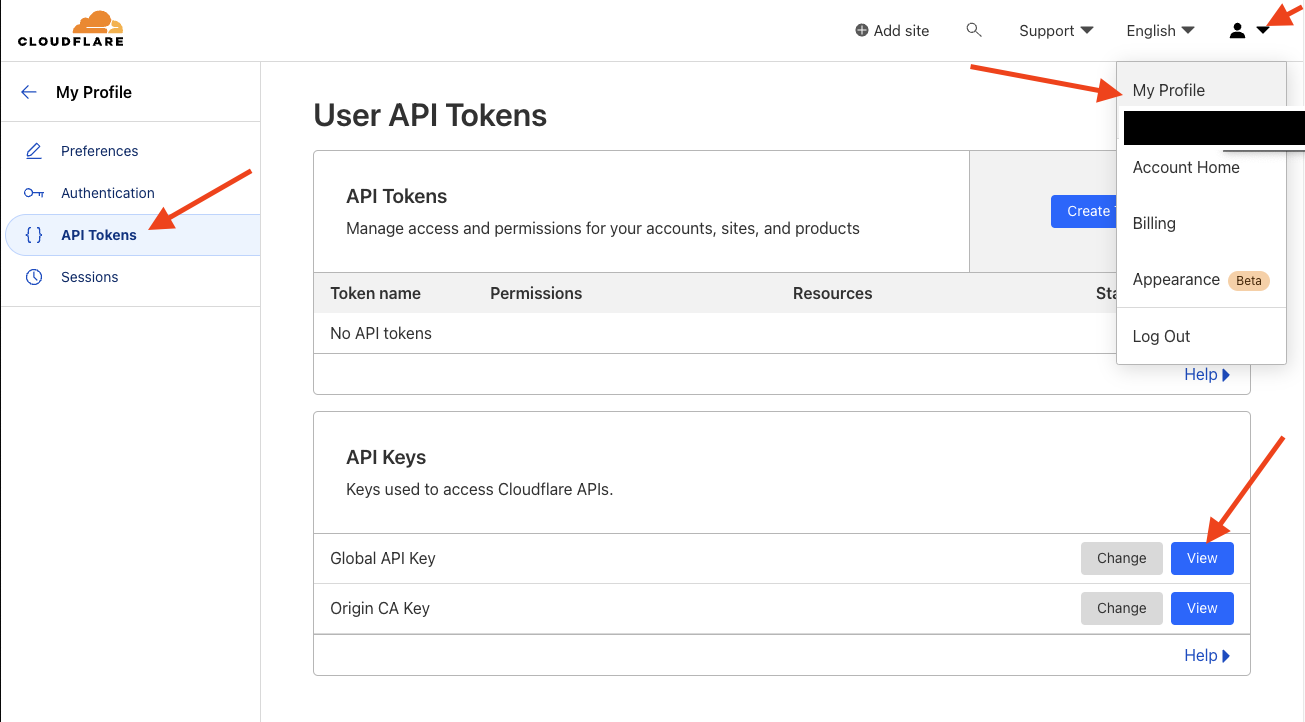The height and width of the screenshot is (722, 1305).
Task: Click Change for Origin CA Key
Action: pos(1121,608)
